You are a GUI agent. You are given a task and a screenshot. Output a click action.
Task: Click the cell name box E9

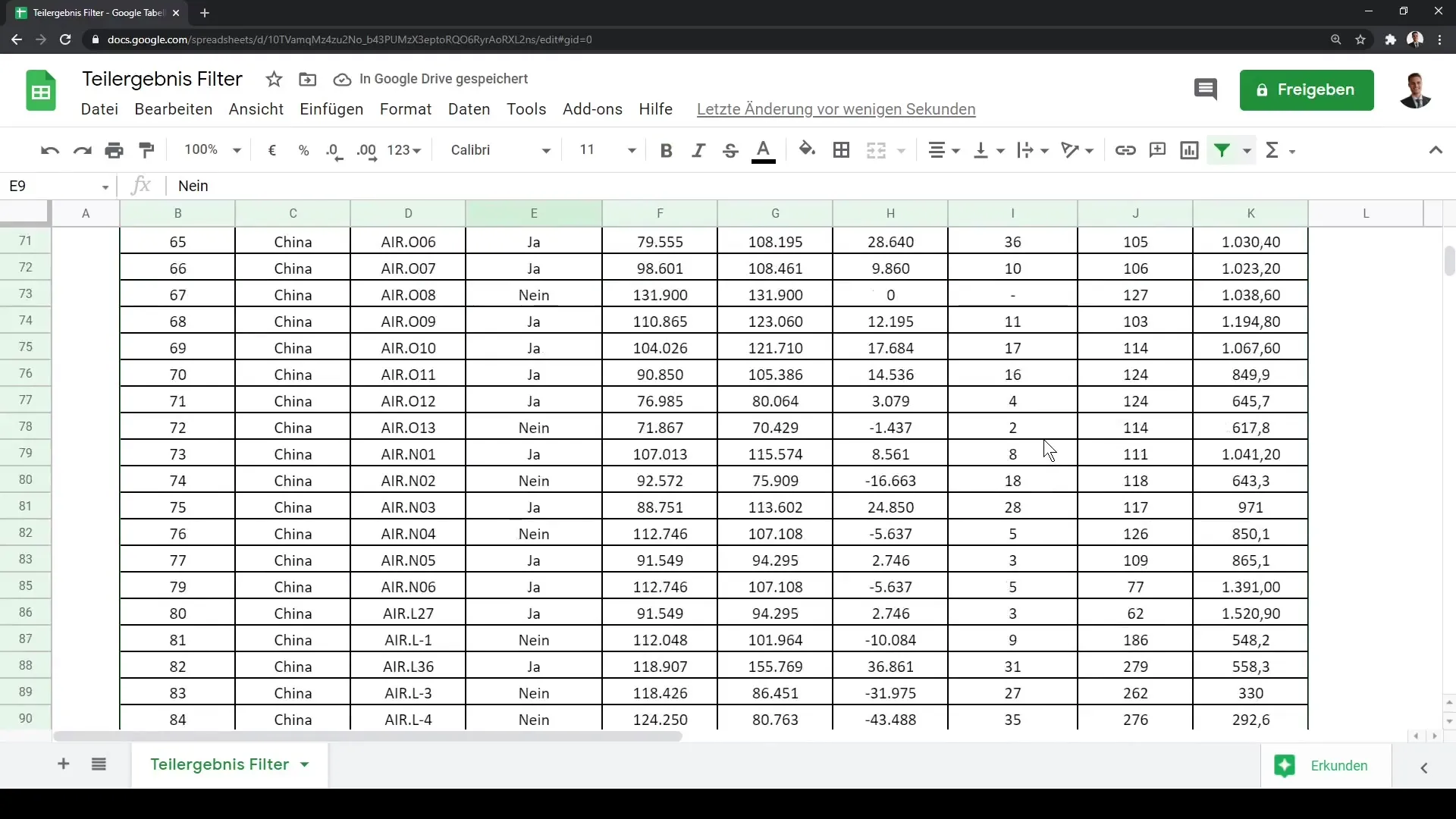(58, 186)
